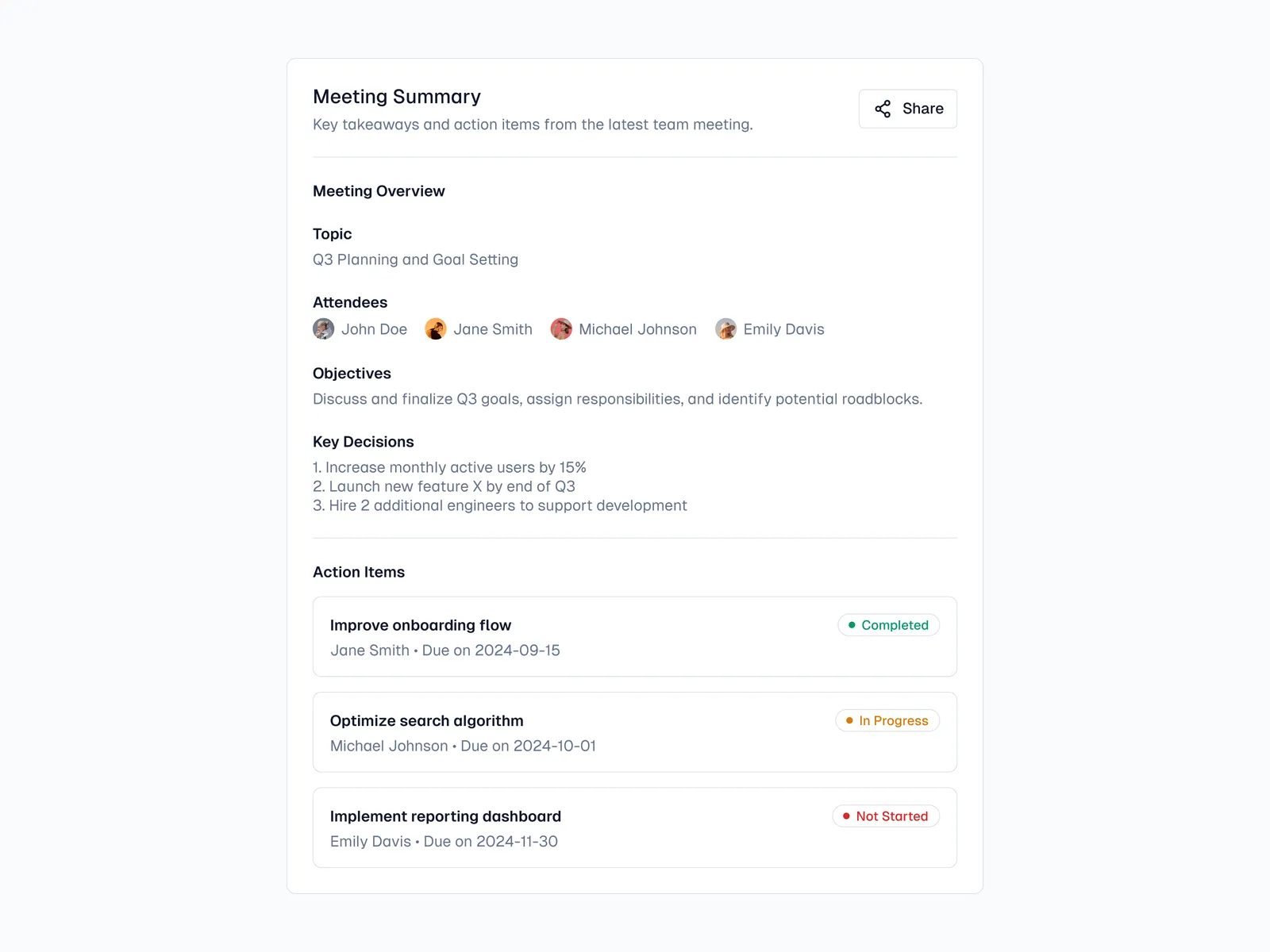
Task: Click the John Doe attendee name
Action: (374, 329)
